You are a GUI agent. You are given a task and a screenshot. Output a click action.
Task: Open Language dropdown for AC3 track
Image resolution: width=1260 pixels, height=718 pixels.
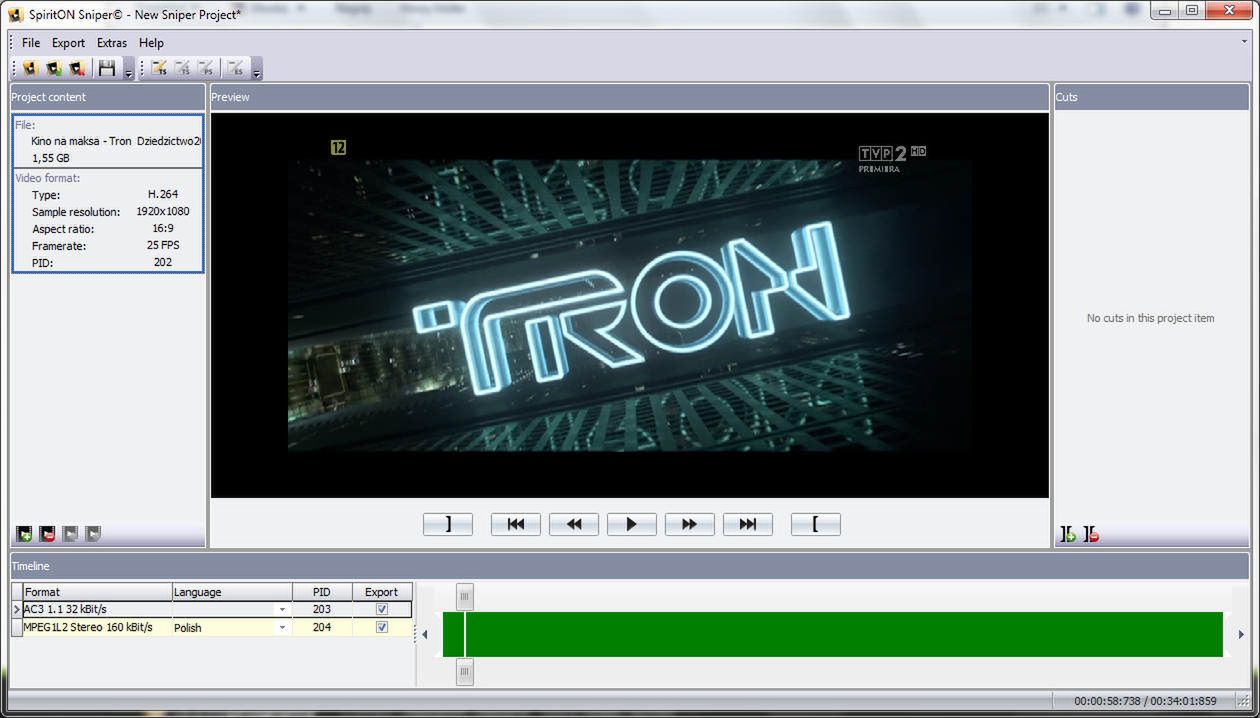[282, 609]
